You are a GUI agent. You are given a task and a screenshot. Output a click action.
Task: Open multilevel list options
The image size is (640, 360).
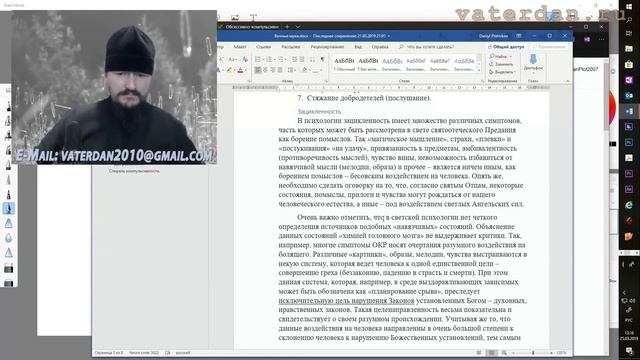pos(282,60)
